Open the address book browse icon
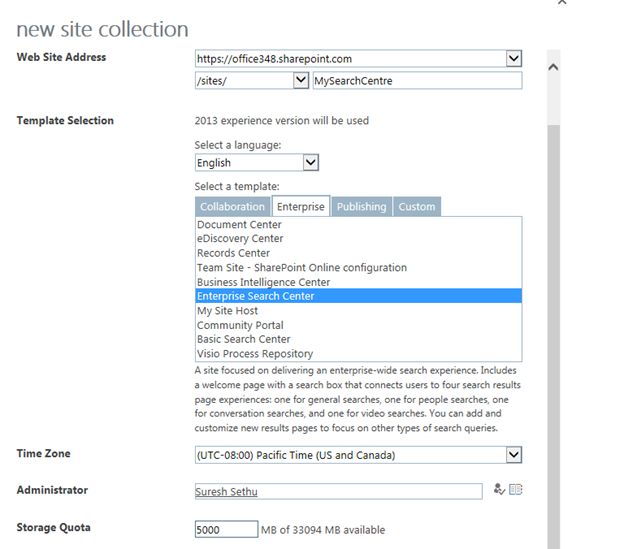 515,489
